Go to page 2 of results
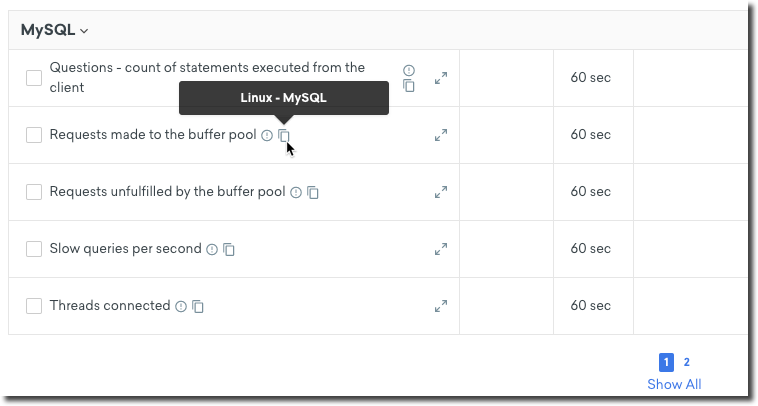758x406 pixels. [687, 362]
